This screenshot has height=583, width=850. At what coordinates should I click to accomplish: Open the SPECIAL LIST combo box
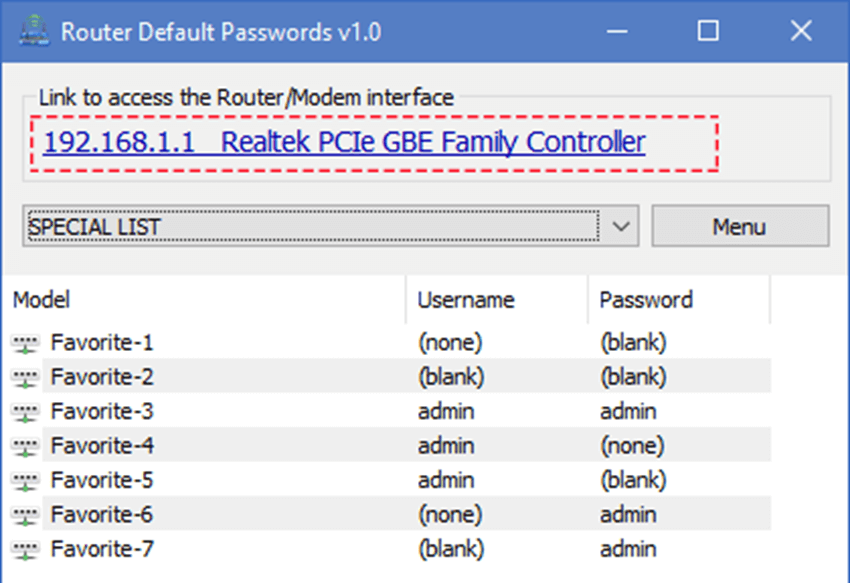click(331, 226)
